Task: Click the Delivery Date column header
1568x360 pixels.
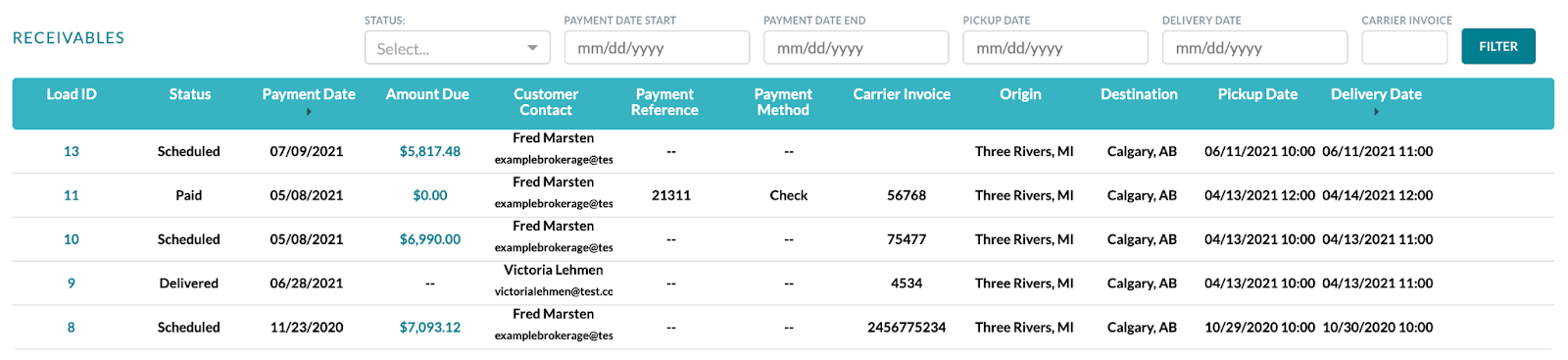Action: click(x=1376, y=94)
